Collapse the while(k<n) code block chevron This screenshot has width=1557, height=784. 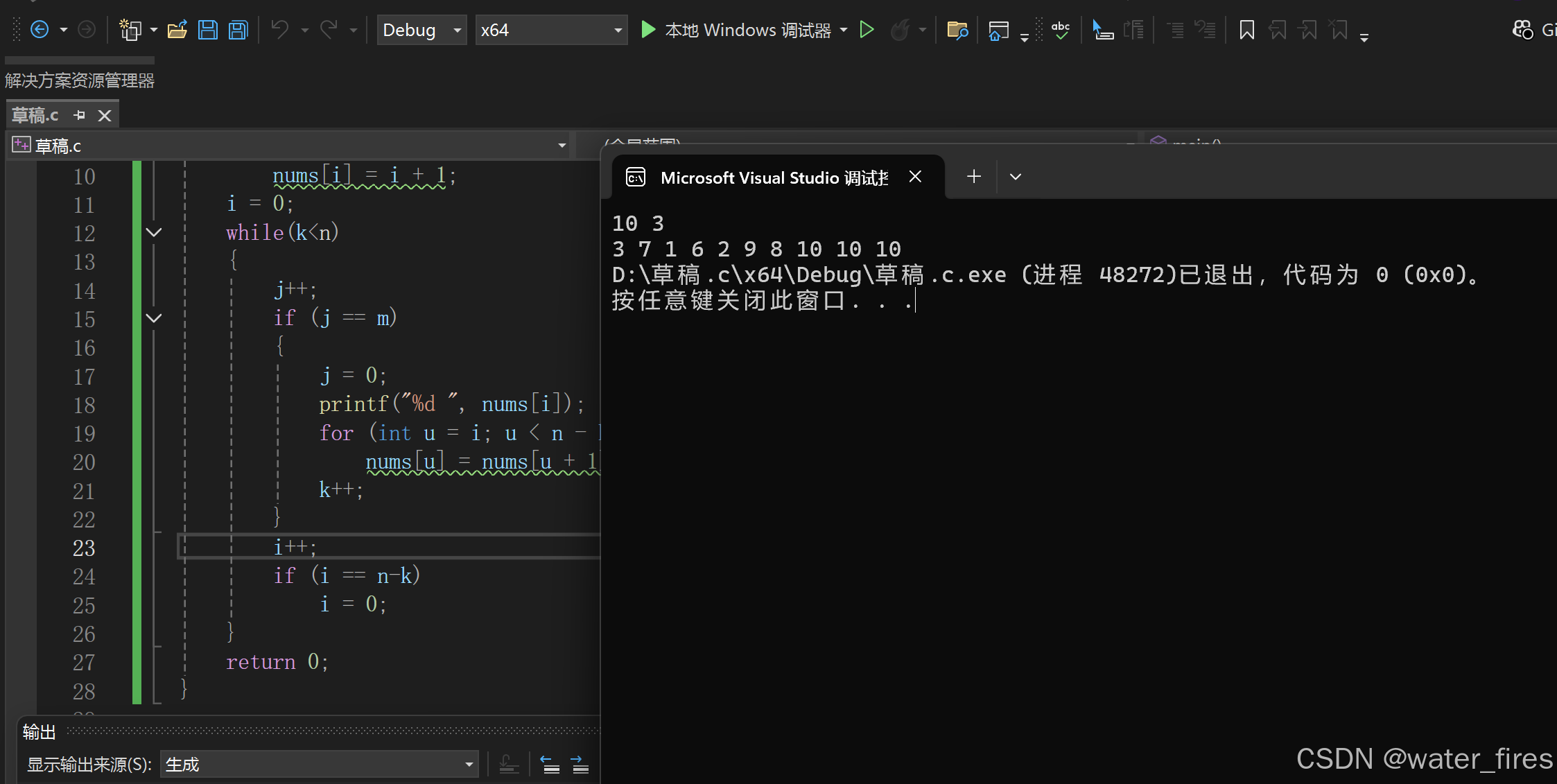pyautogui.click(x=154, y=232)
